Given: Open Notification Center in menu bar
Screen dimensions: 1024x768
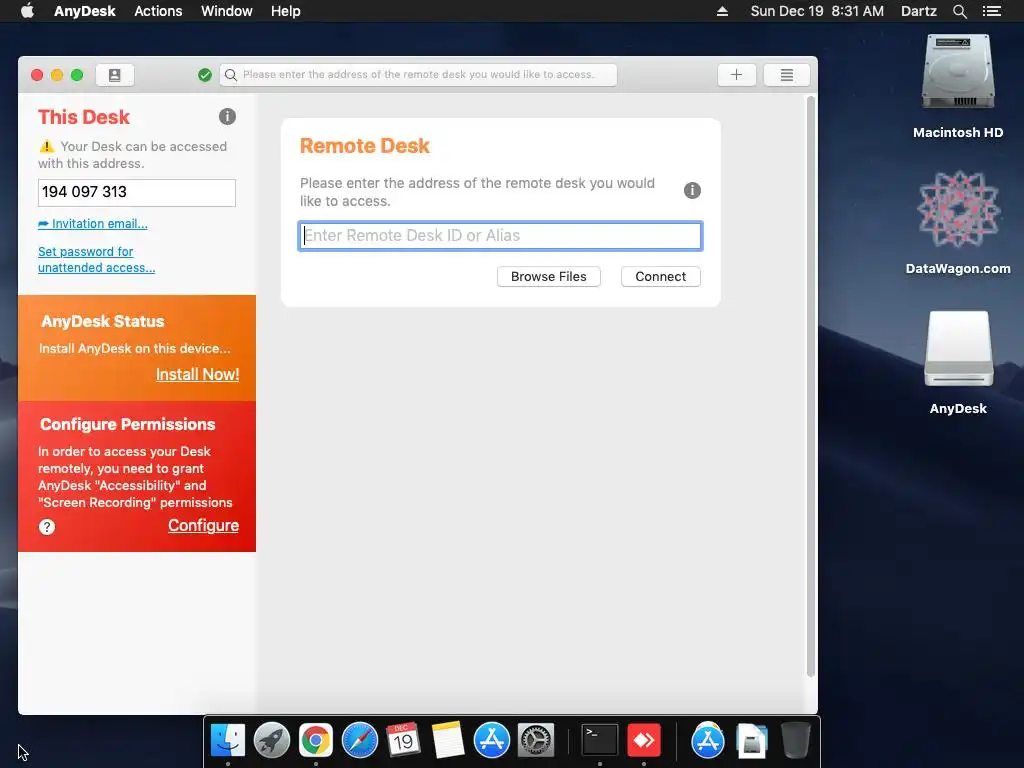Looking at the screenshot, I should (991, 11).
